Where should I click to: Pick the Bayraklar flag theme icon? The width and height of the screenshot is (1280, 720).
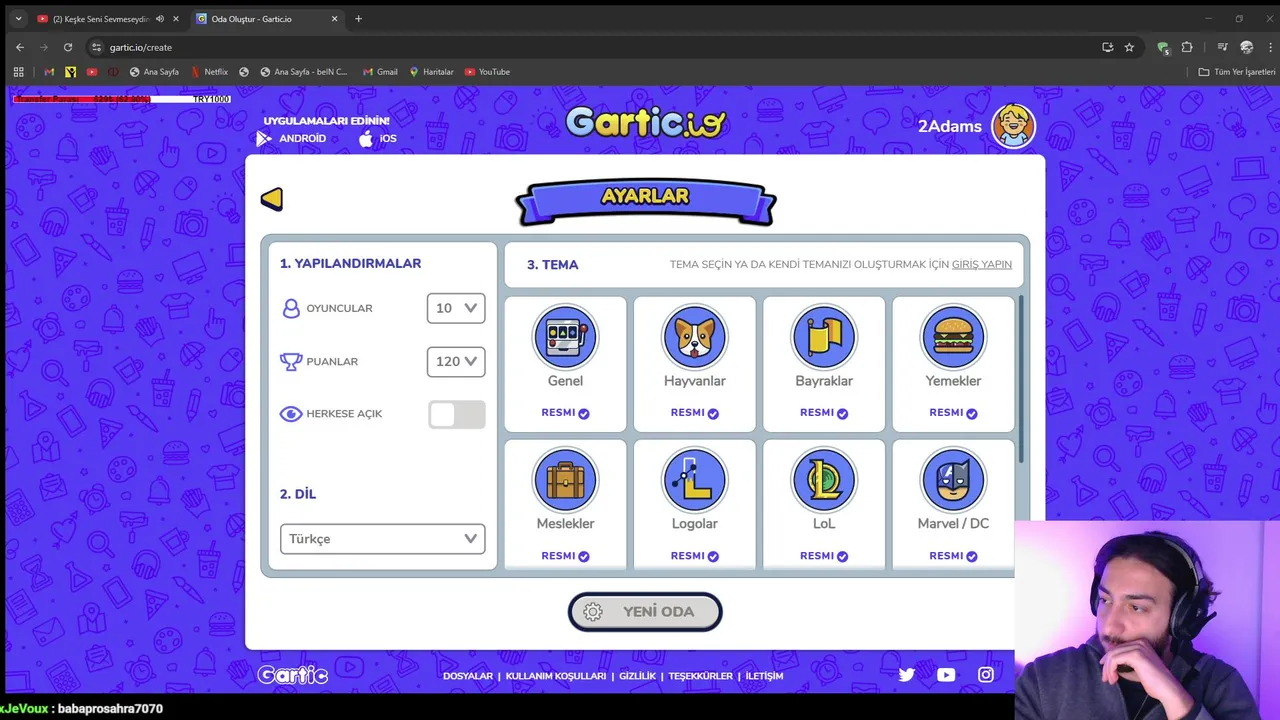[x=824, y=337]
